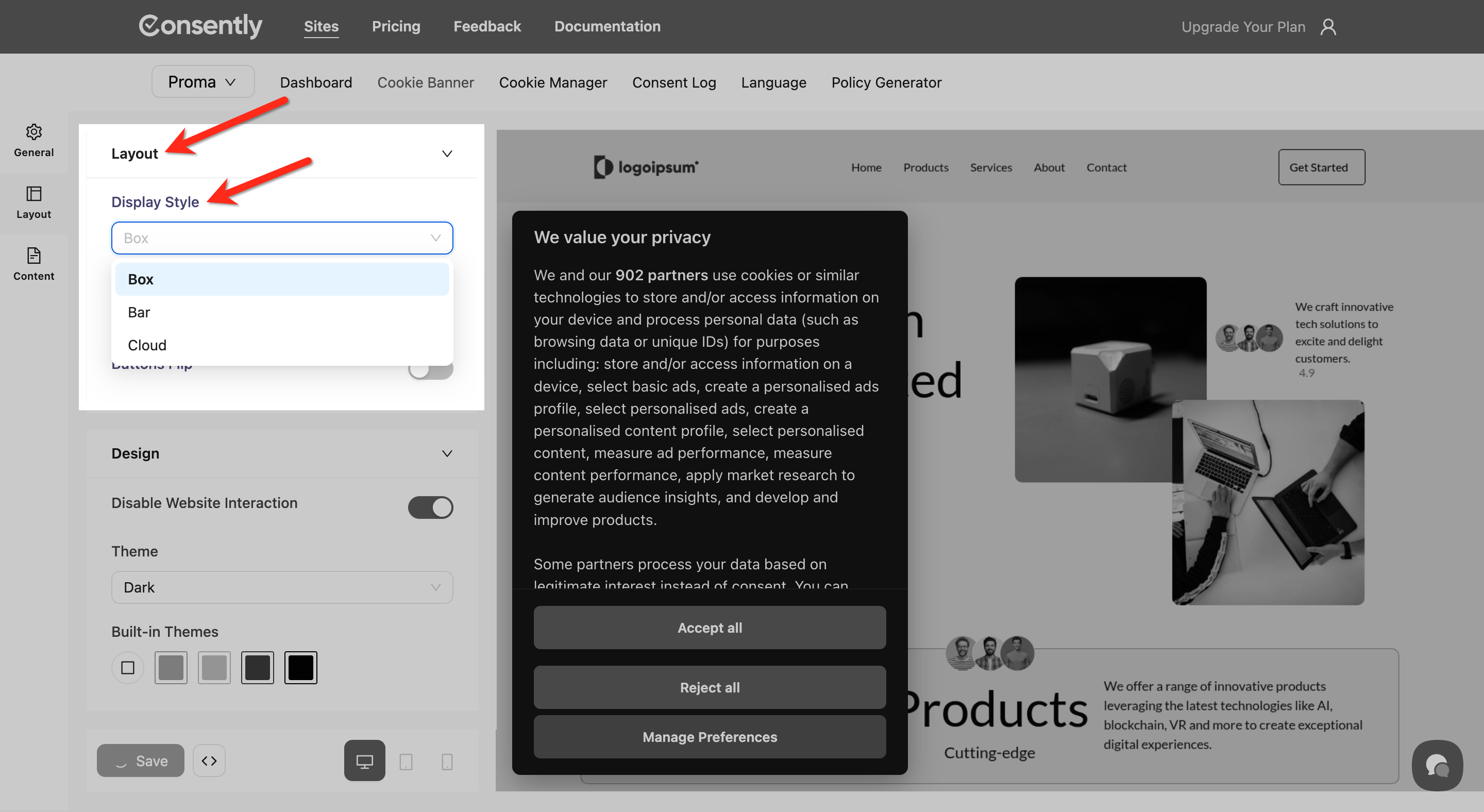Collapse the Design section chevron
Image resolution: width=1484 pixels, height=812 pixels.
coord(446,453)
